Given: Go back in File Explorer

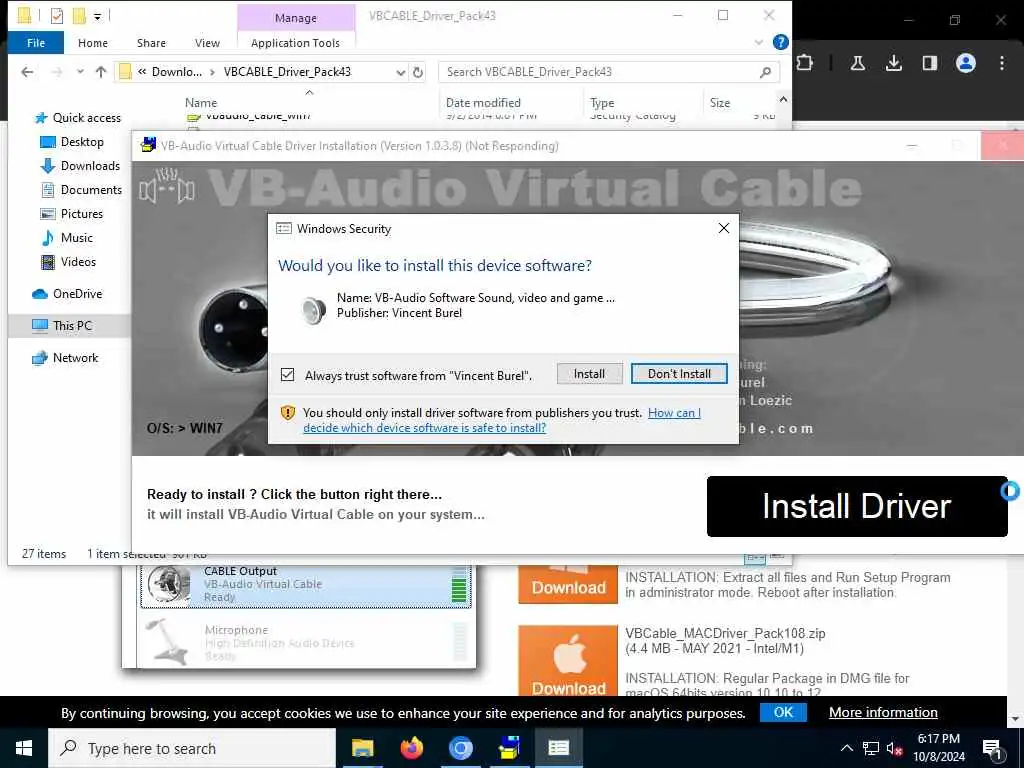Looking at the screenshot, I should pyautogui.click(x=27, y=72).
